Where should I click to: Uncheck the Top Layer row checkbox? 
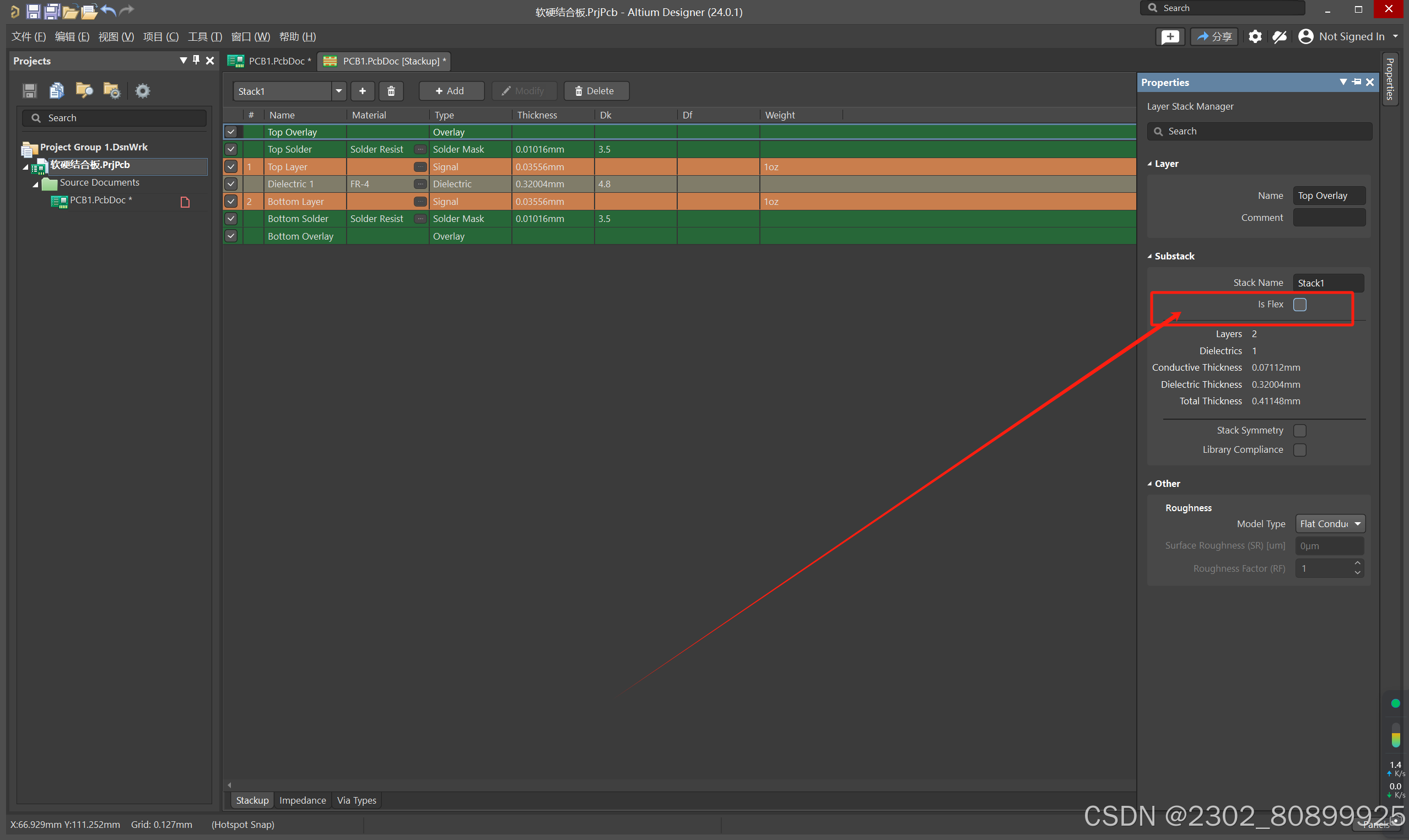231,167
